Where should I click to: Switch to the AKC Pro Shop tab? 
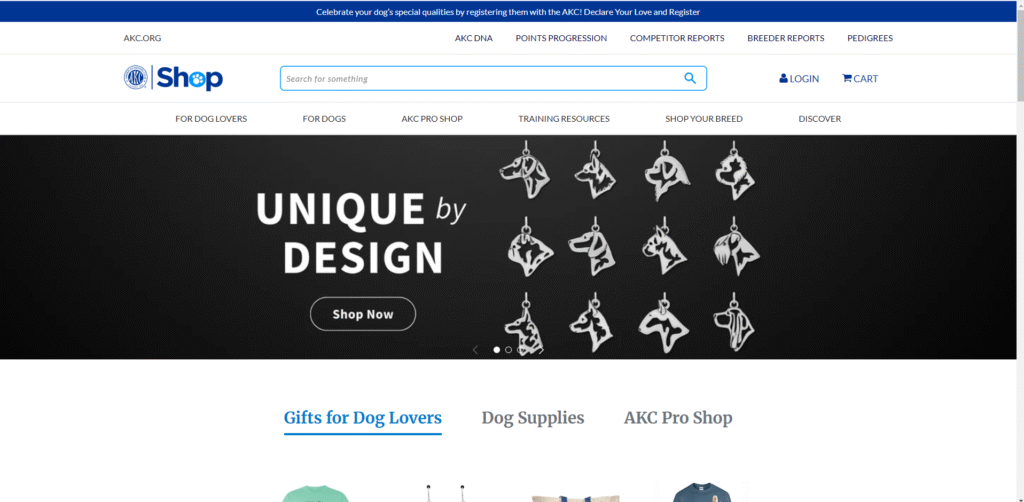click(x=678, y=418)
